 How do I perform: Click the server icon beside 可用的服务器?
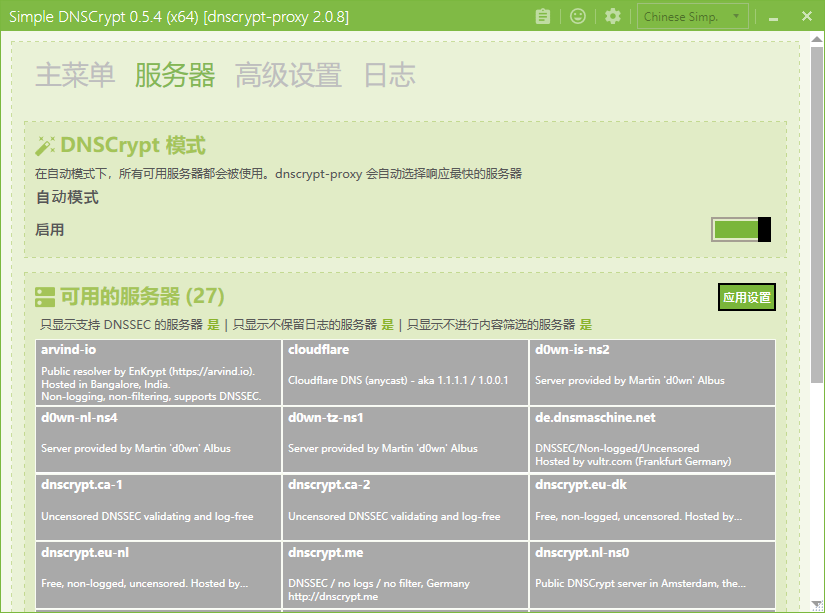(45, 297)
